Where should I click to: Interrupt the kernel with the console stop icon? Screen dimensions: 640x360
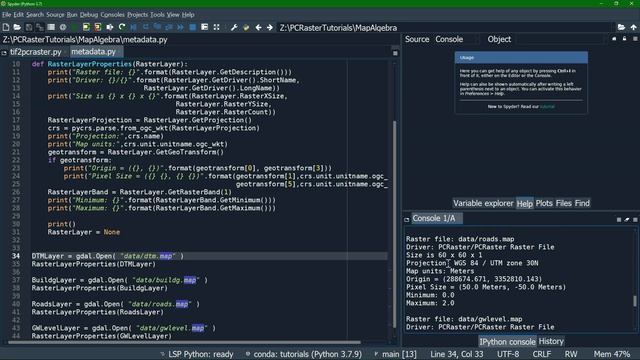(619, 219)
